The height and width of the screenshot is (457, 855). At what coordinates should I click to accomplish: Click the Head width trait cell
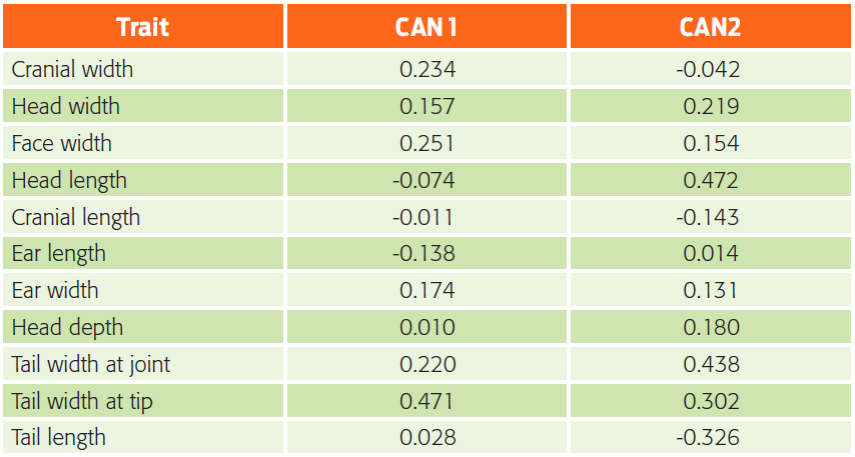66,106
